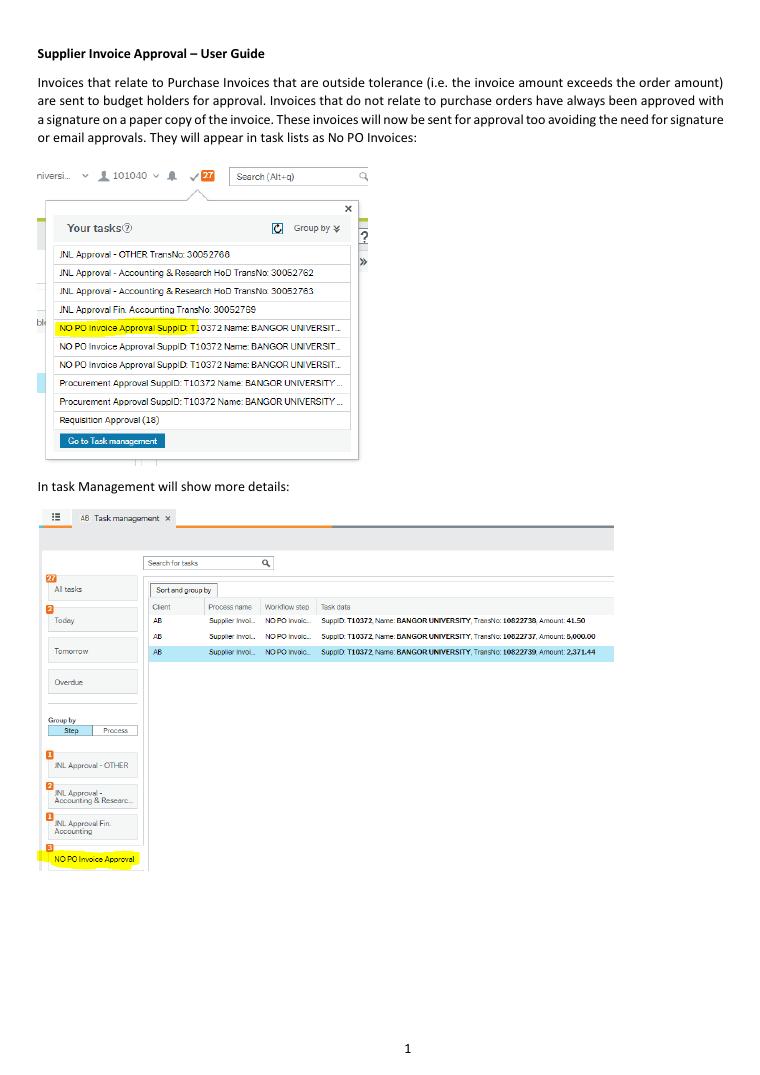Screen dimensions: 760x1075
Task: Open the navigation menu list icon
Action: pos(56,517)
